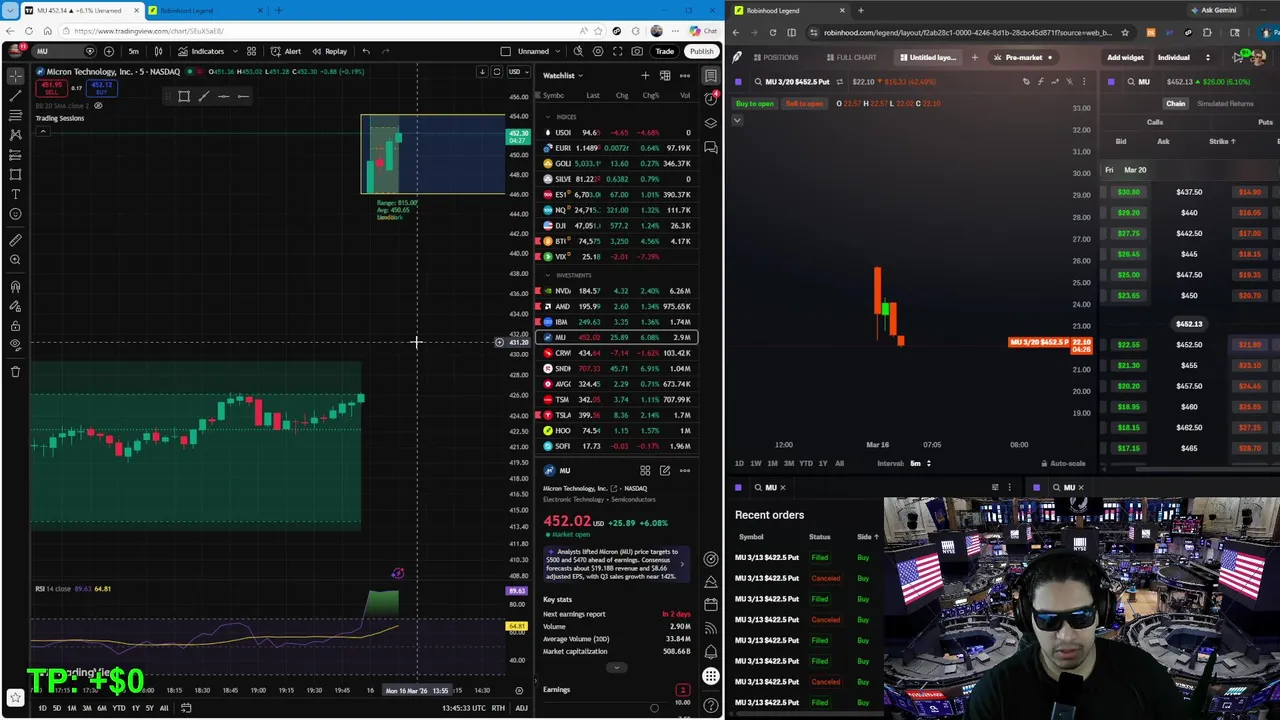Toggle Auto-scale on Robinhood chart

click(x=1063, y=464)
